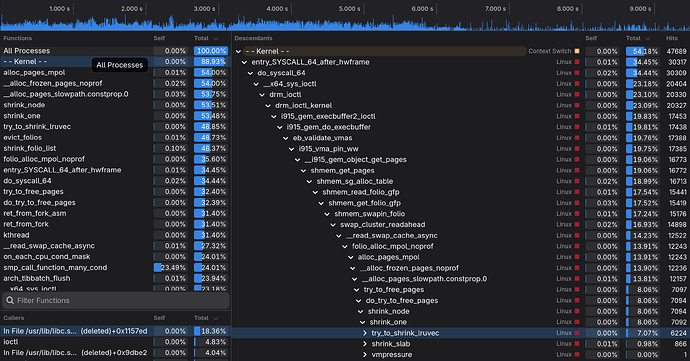Click the red Linux marker beside do_syscall_64
690x361 pixels.
[577, 73]
